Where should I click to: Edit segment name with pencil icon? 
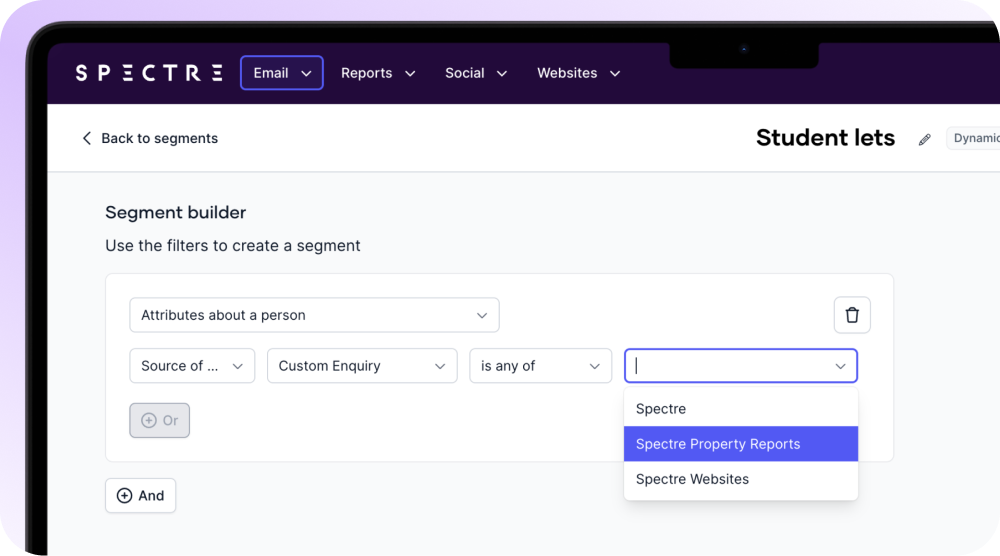[x=925, y=140]
